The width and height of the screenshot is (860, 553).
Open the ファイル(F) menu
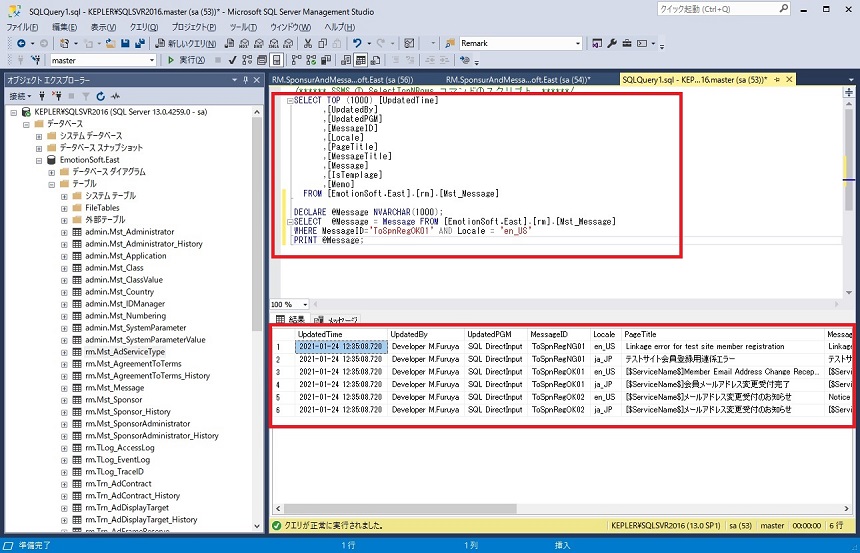tap(22, 27)
